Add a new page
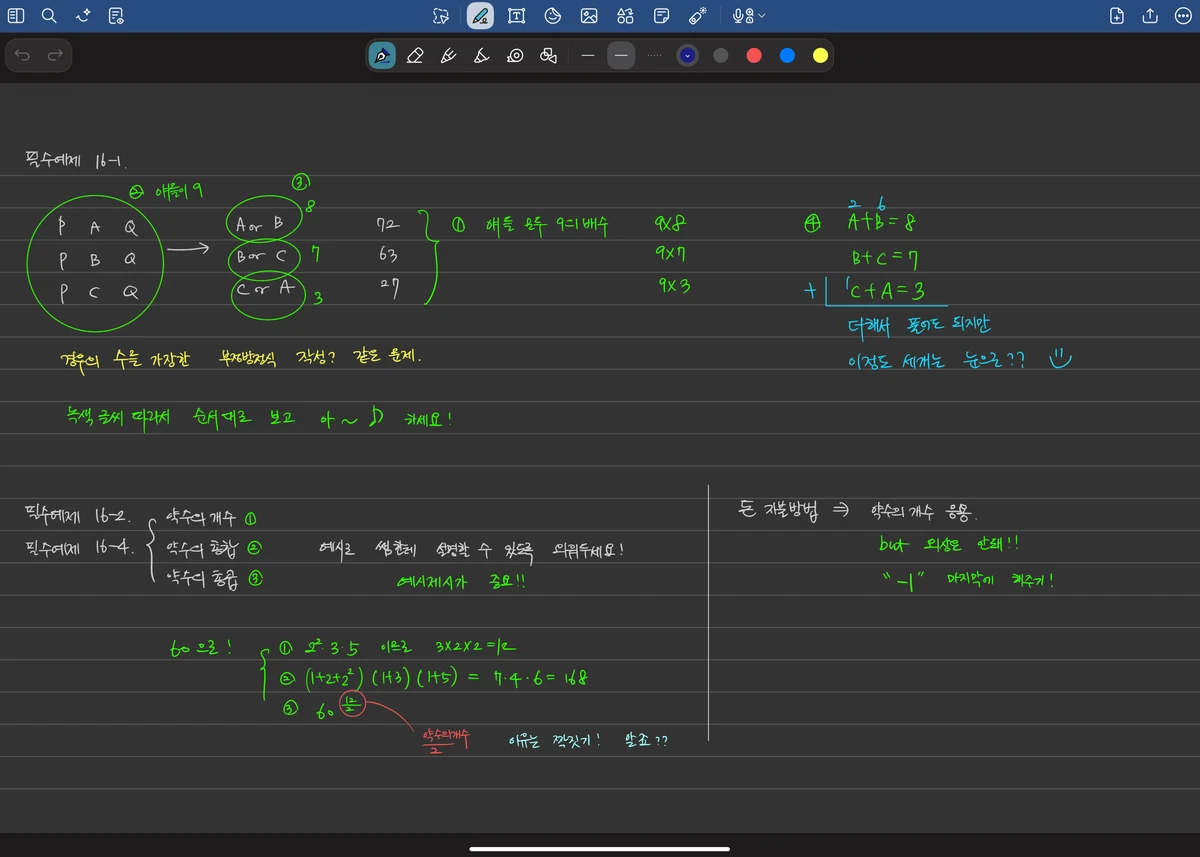 tap(1117, 16)
